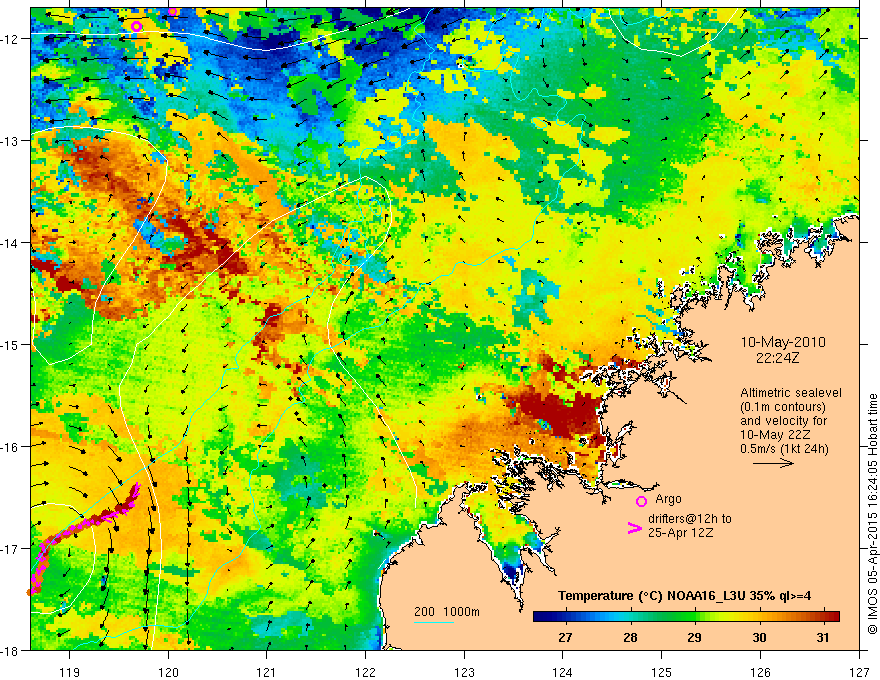Click latitude axis label -14
Image resolution: width=880 pixels, height=680 pixels.
(11, 242)
